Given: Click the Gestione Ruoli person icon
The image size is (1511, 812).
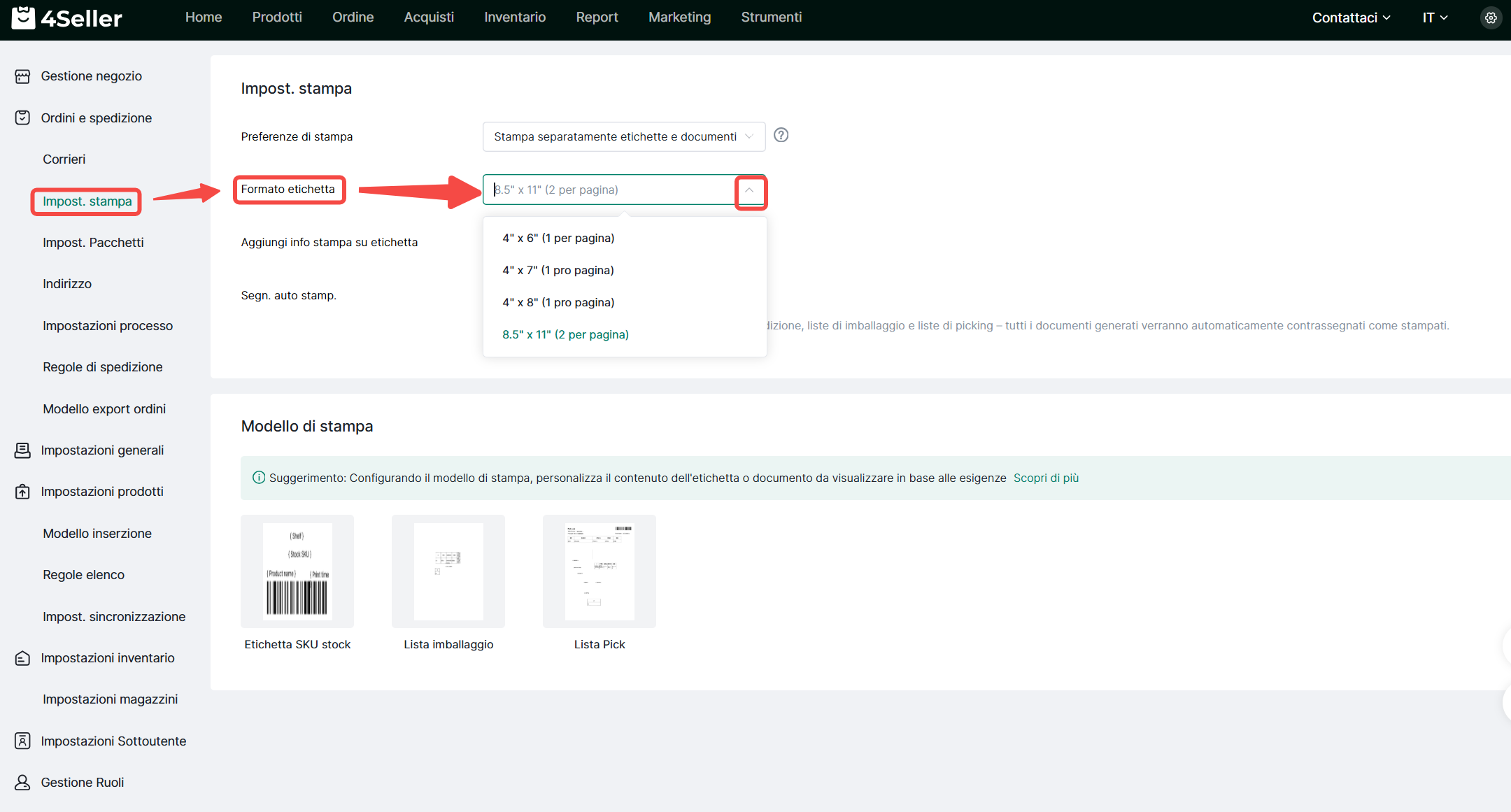Looking at the screenshot, I should 22,782.
